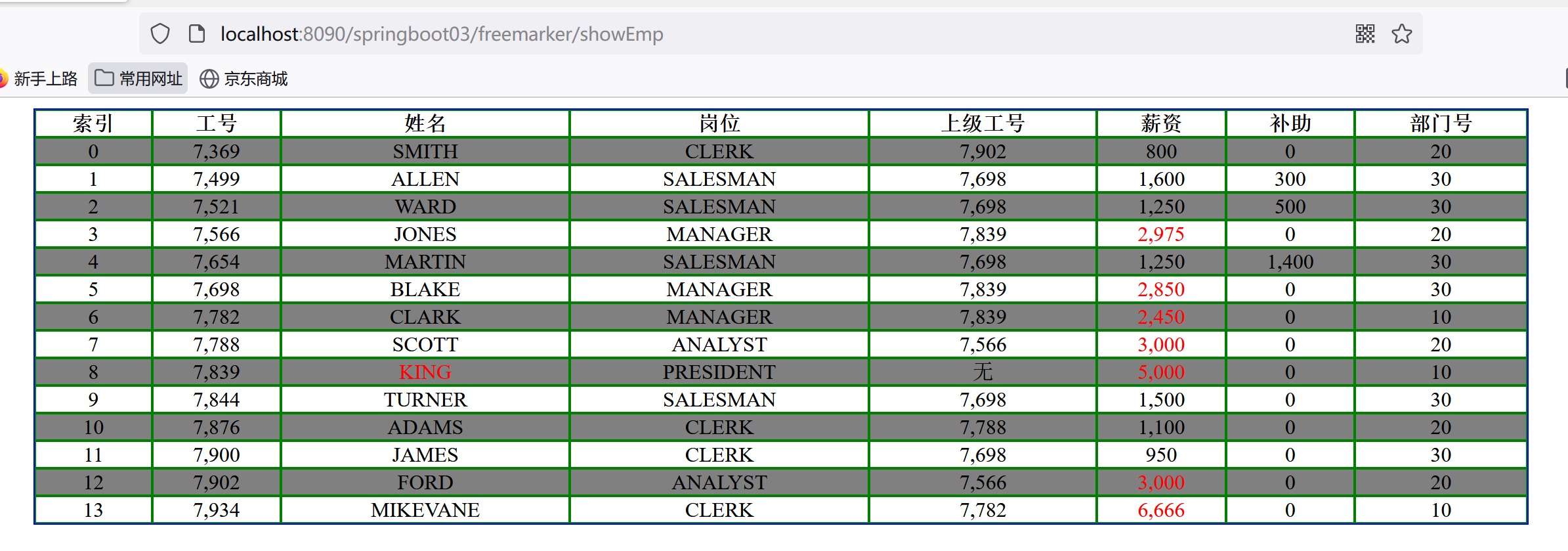The height and width of the screenshot is (551, 1568).
Task: Click the 1,100 salary cell
Action: click(x=1161, y=427)
